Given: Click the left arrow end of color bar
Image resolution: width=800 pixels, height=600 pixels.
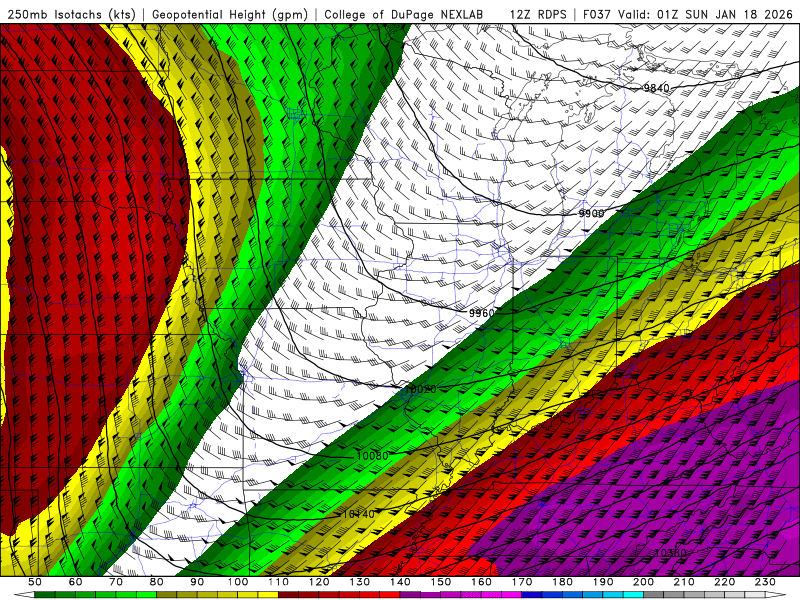Looking at the screenshot, I should (24, 595).
